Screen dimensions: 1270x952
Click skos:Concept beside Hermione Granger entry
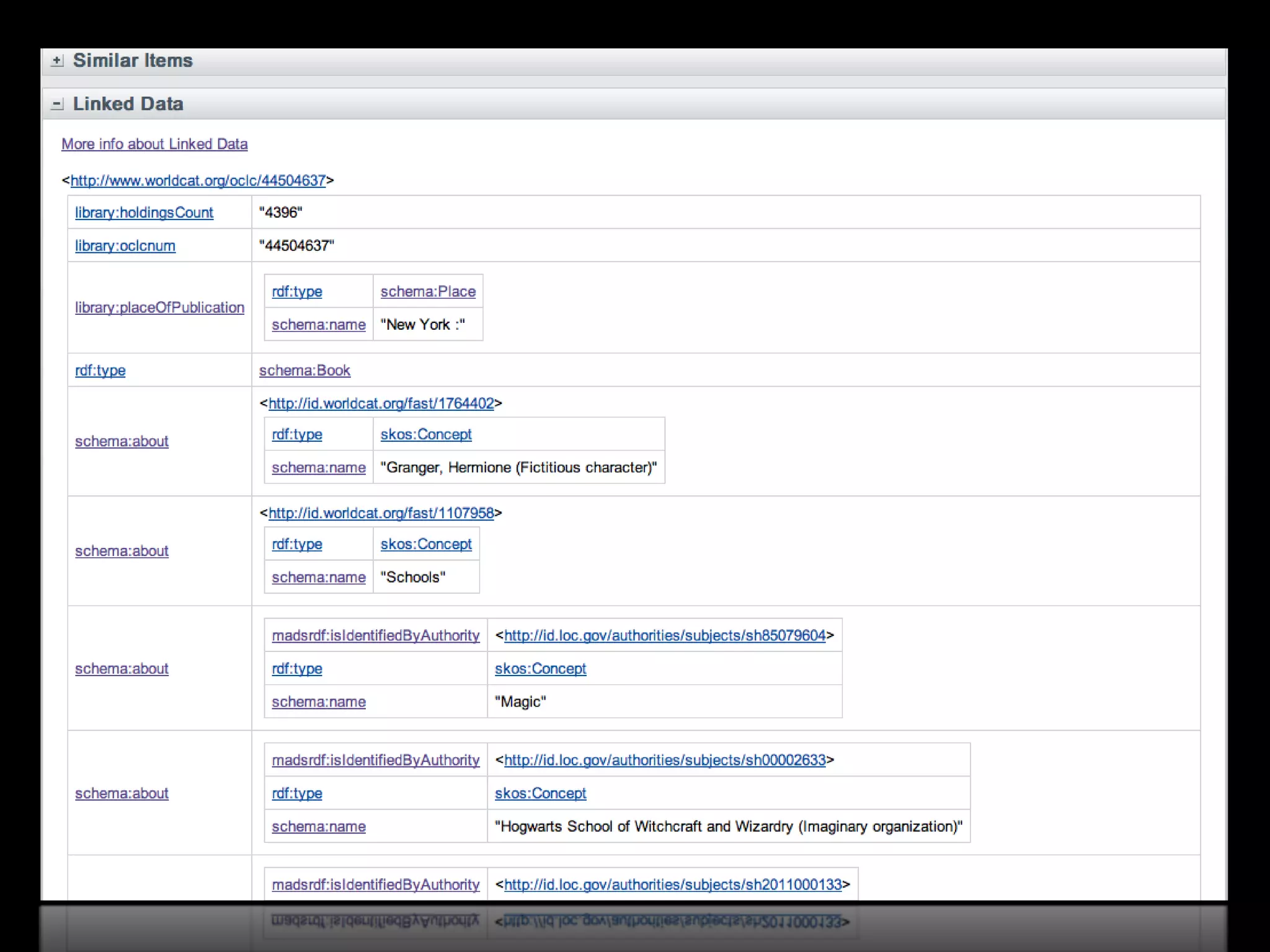tap(426, 434)
